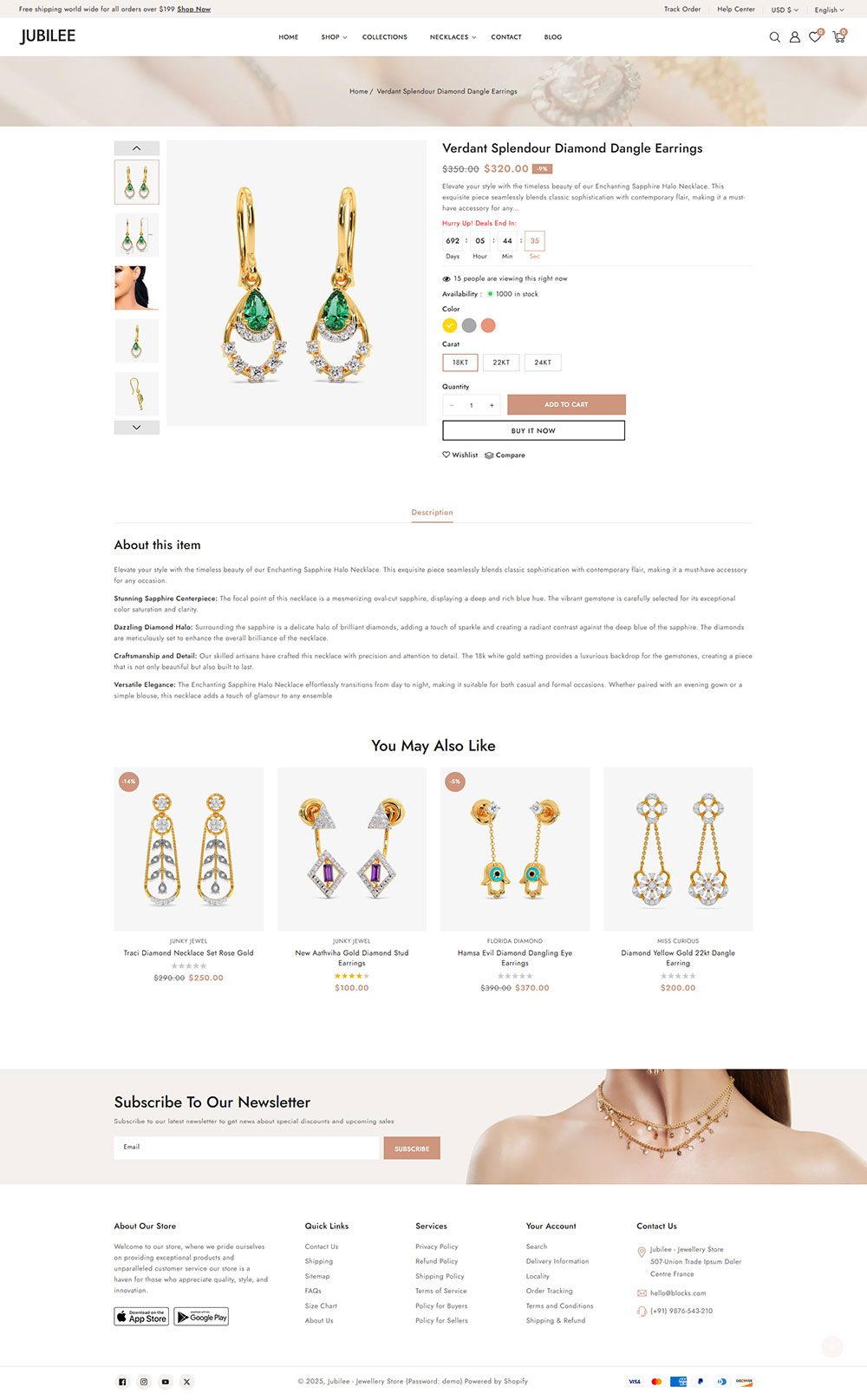Image resolution: width=867 pixels, height=1400 pixels.
Task: Choose the yellow gold color swatch
Action: [450, 325]
